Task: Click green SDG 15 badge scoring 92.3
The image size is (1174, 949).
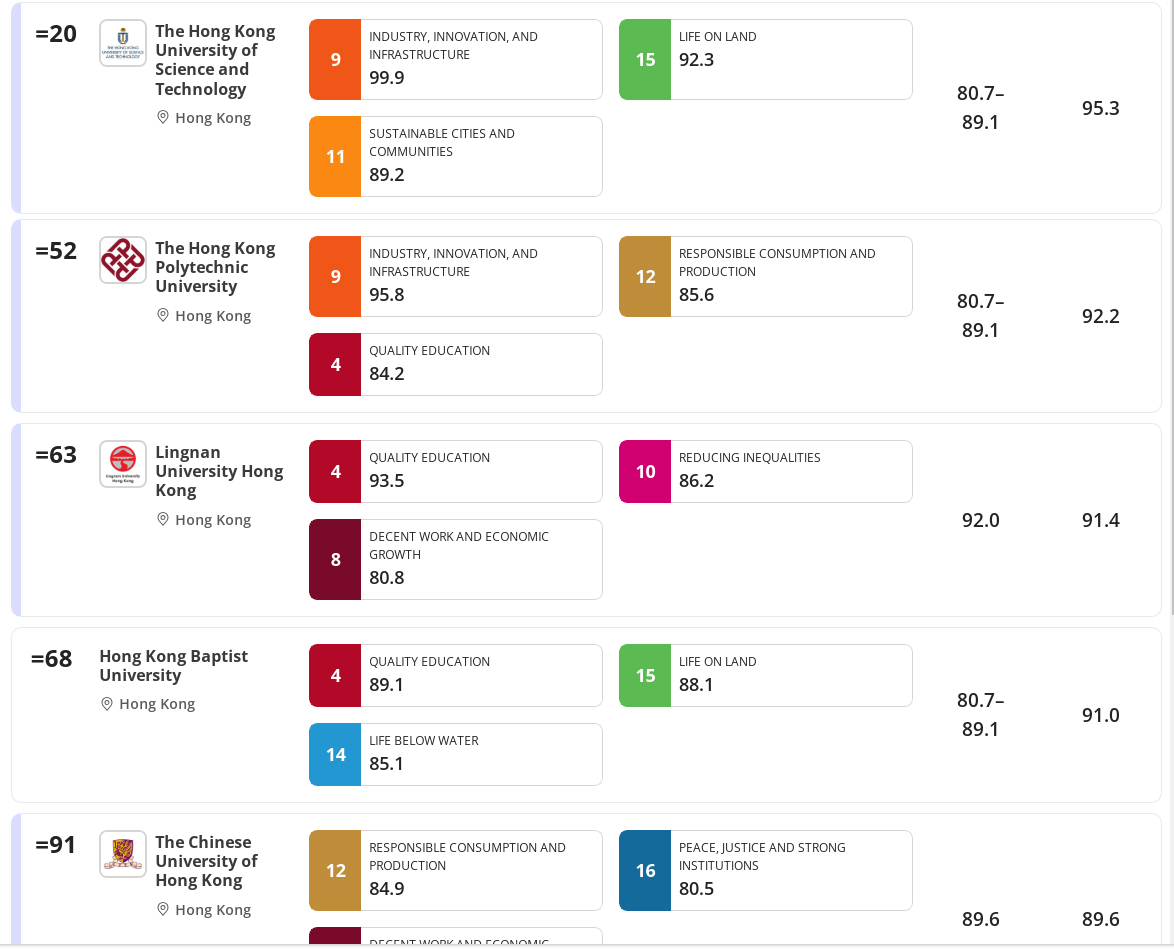Action: pos(645,60)
